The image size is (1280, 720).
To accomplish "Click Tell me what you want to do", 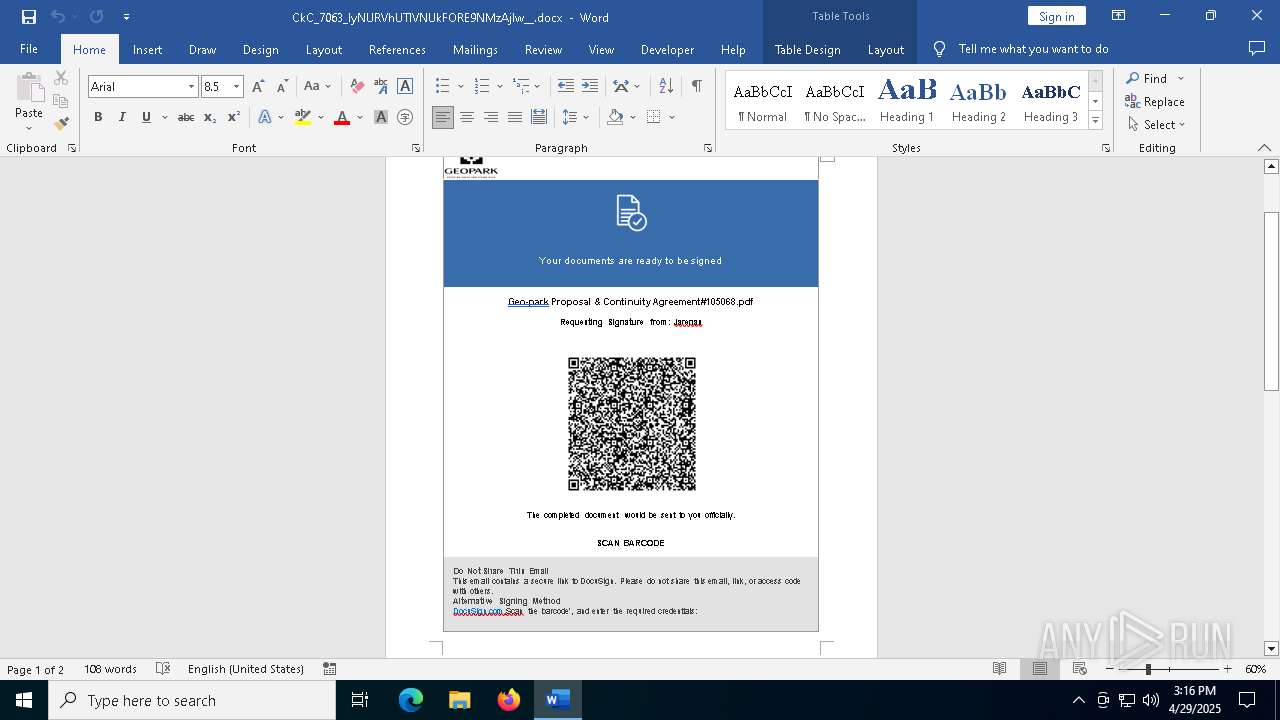I will pos(1033,49).
